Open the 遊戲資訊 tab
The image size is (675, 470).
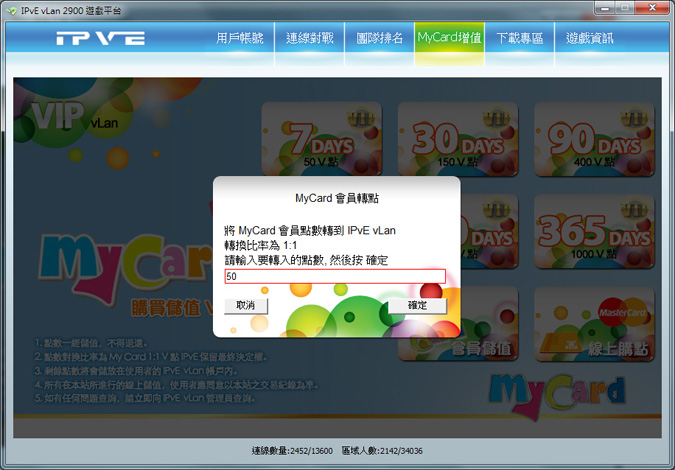click(590, 38)
